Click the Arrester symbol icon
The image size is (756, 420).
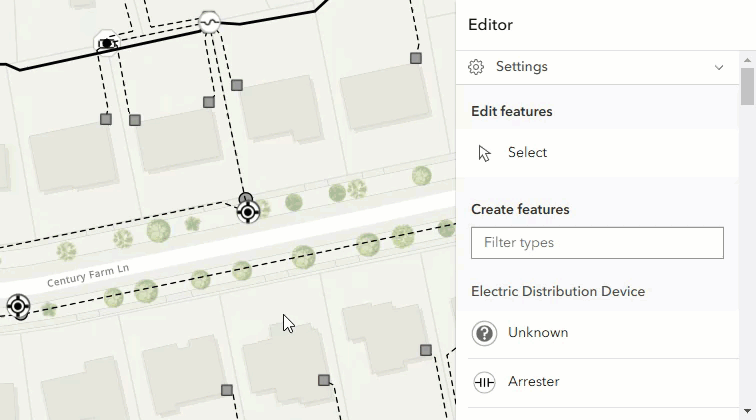[x=485, y=382]
